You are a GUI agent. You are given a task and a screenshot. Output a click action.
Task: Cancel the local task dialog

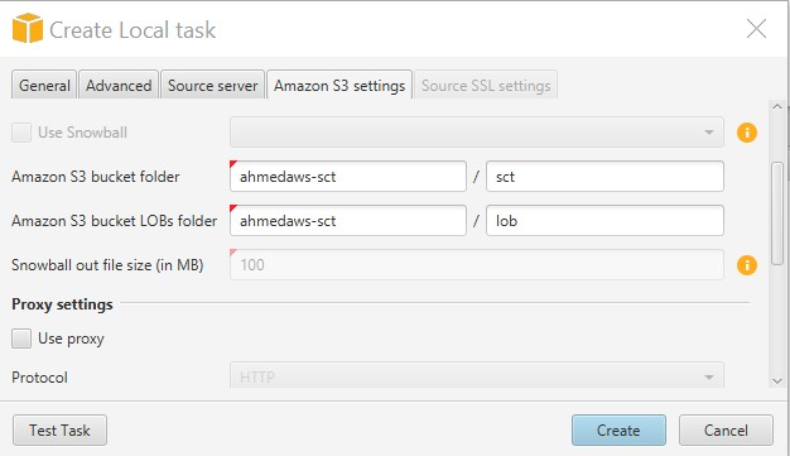coord(726,430)
